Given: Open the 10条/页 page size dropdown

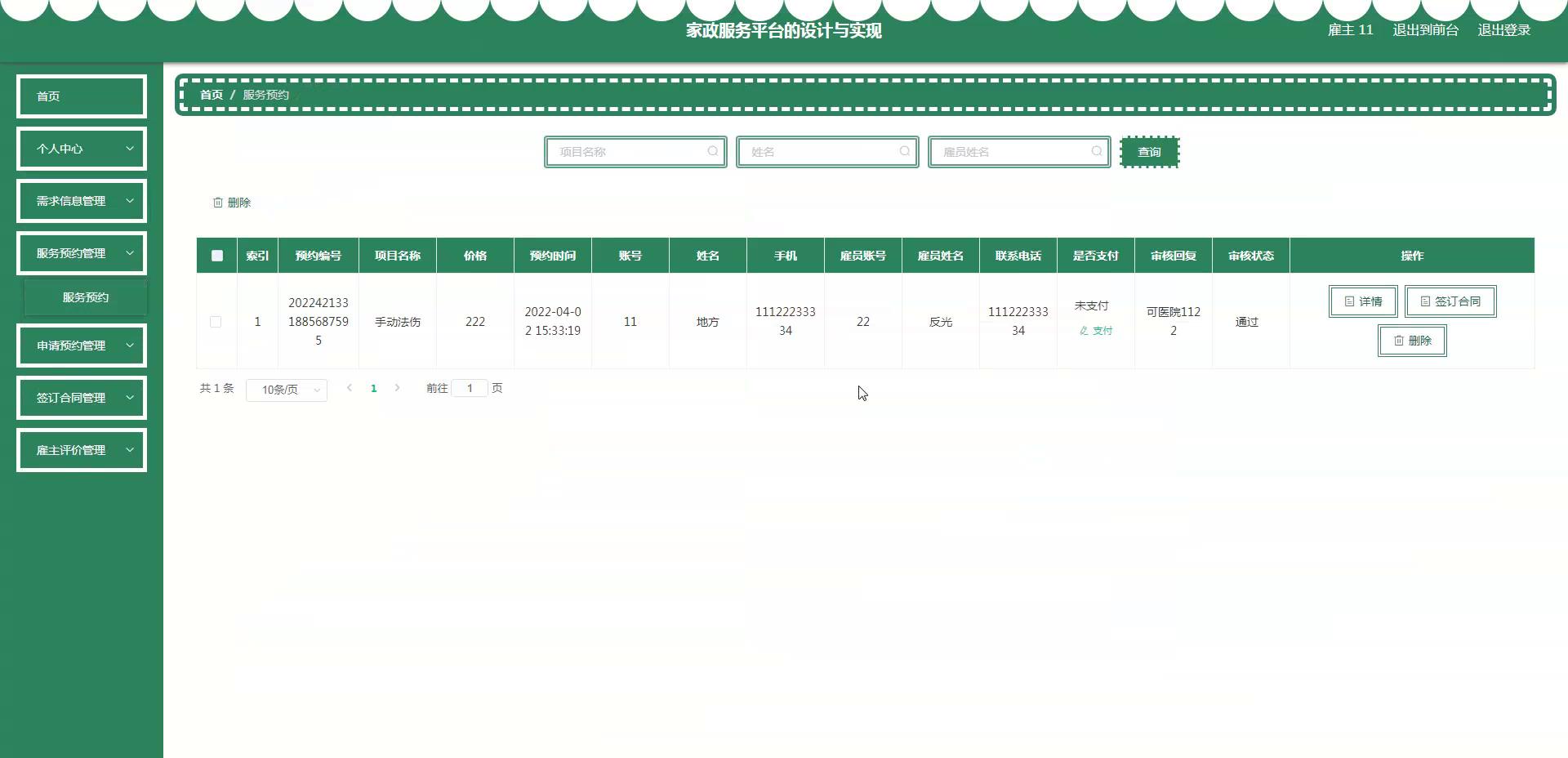Looking at the screenshot, I should click(x=287, y=390).
